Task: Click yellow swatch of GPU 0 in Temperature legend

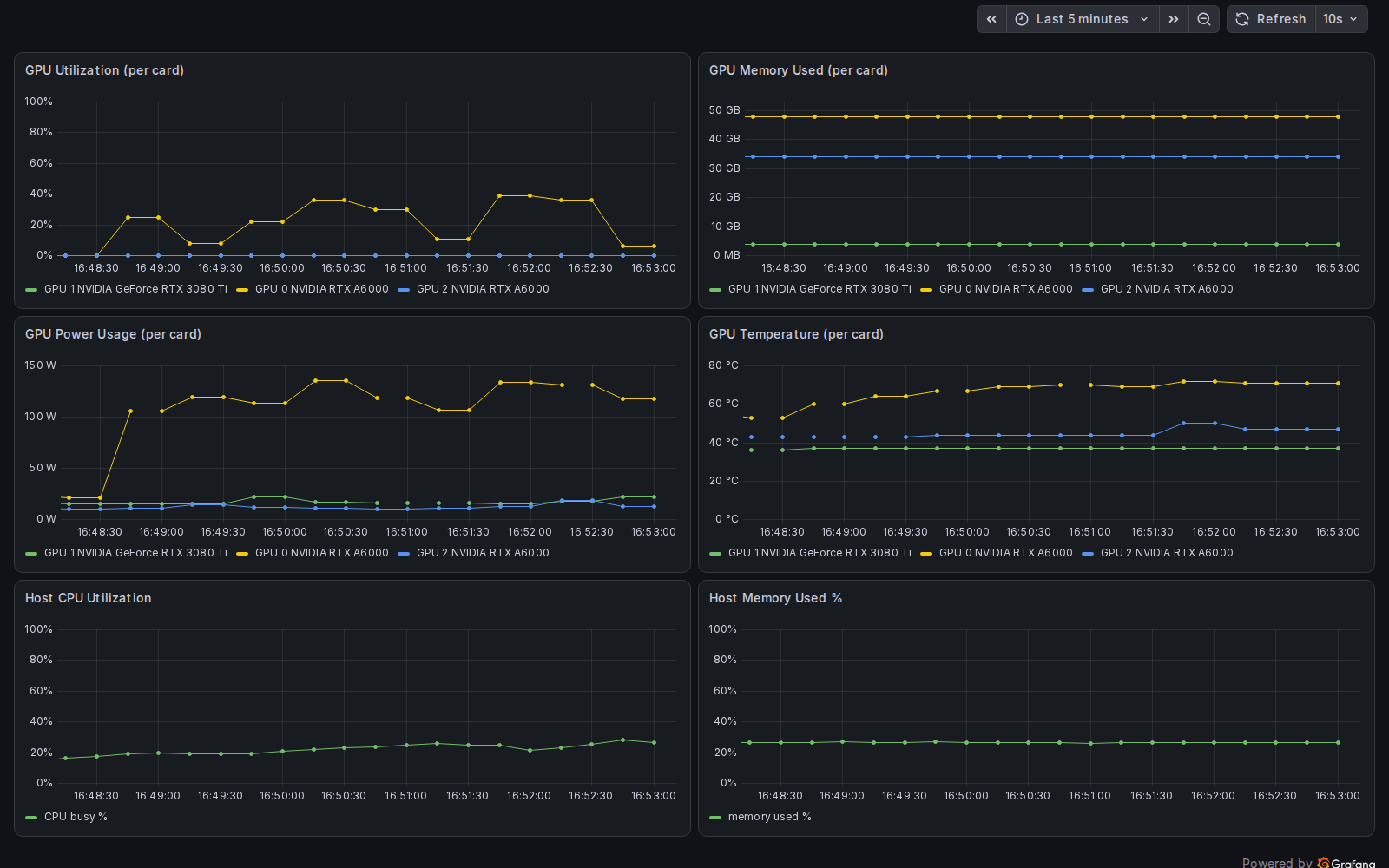Action: [x=926, y=554]
